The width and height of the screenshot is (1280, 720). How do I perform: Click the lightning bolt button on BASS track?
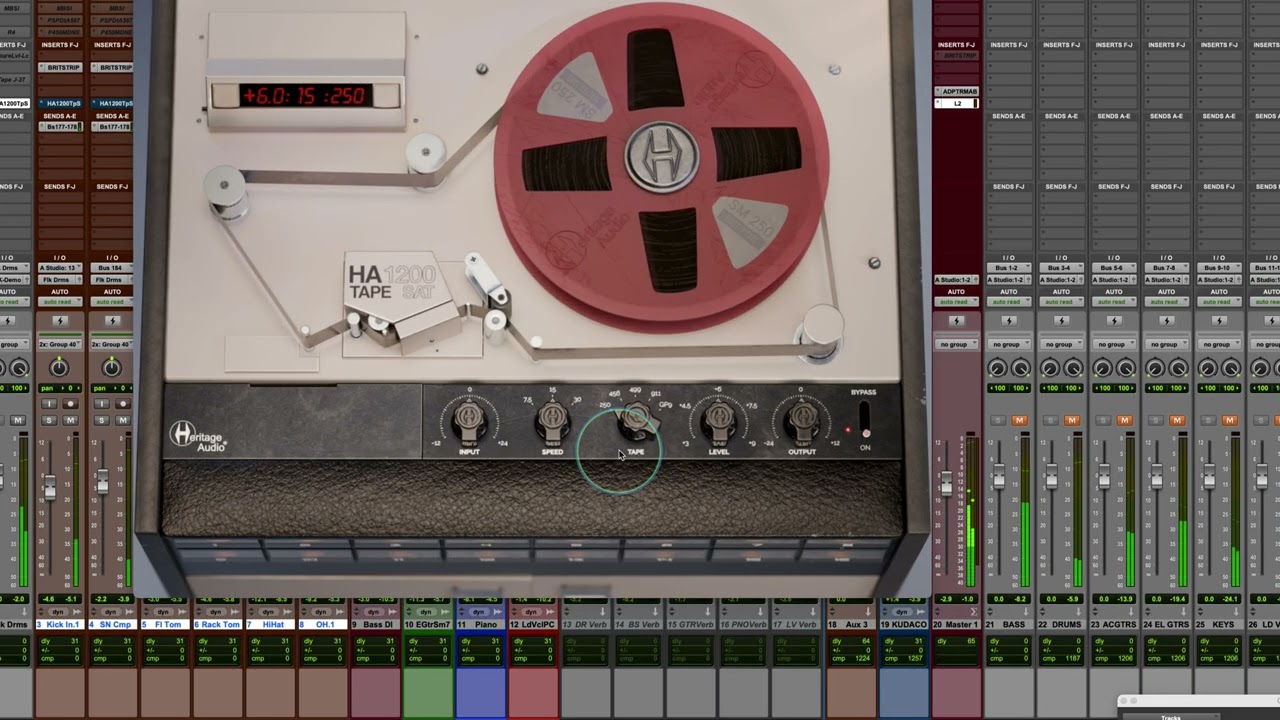1009,321
